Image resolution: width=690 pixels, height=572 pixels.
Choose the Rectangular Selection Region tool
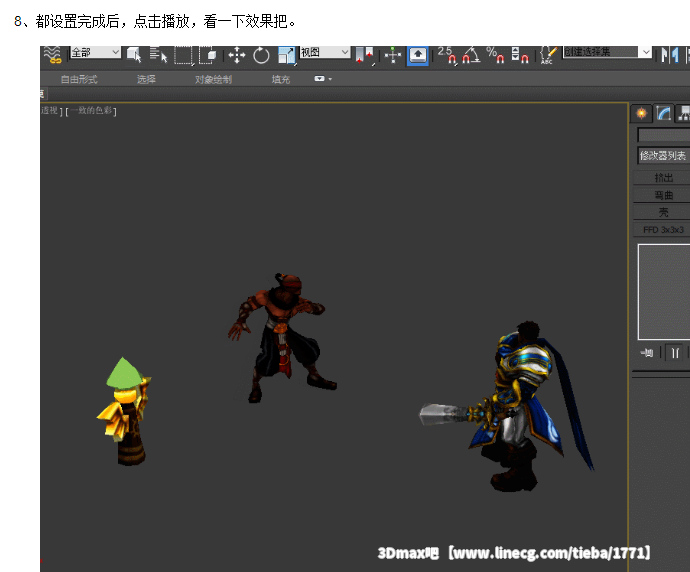[x=184, y=55]
